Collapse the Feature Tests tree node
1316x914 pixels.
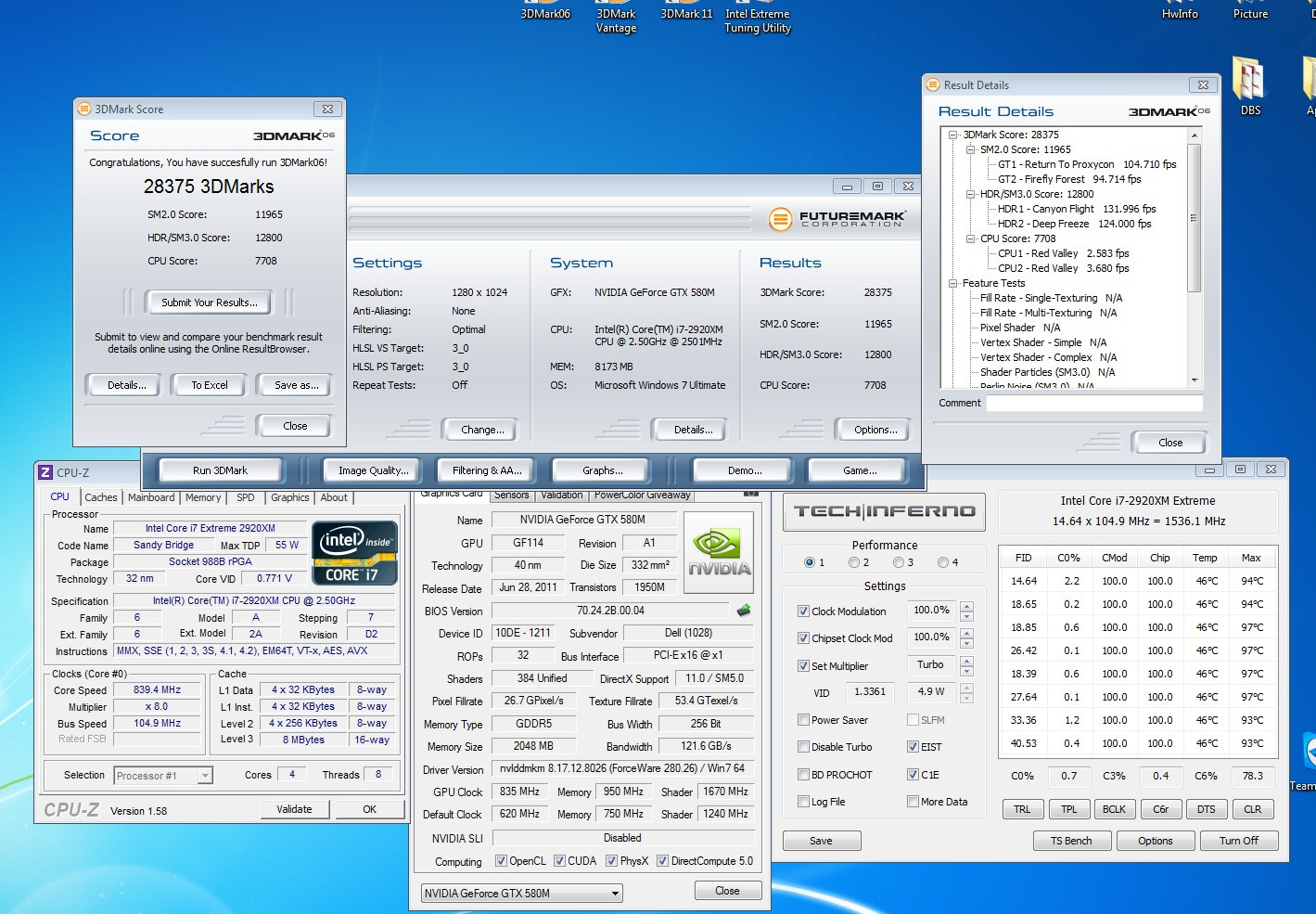coord(953,283)
